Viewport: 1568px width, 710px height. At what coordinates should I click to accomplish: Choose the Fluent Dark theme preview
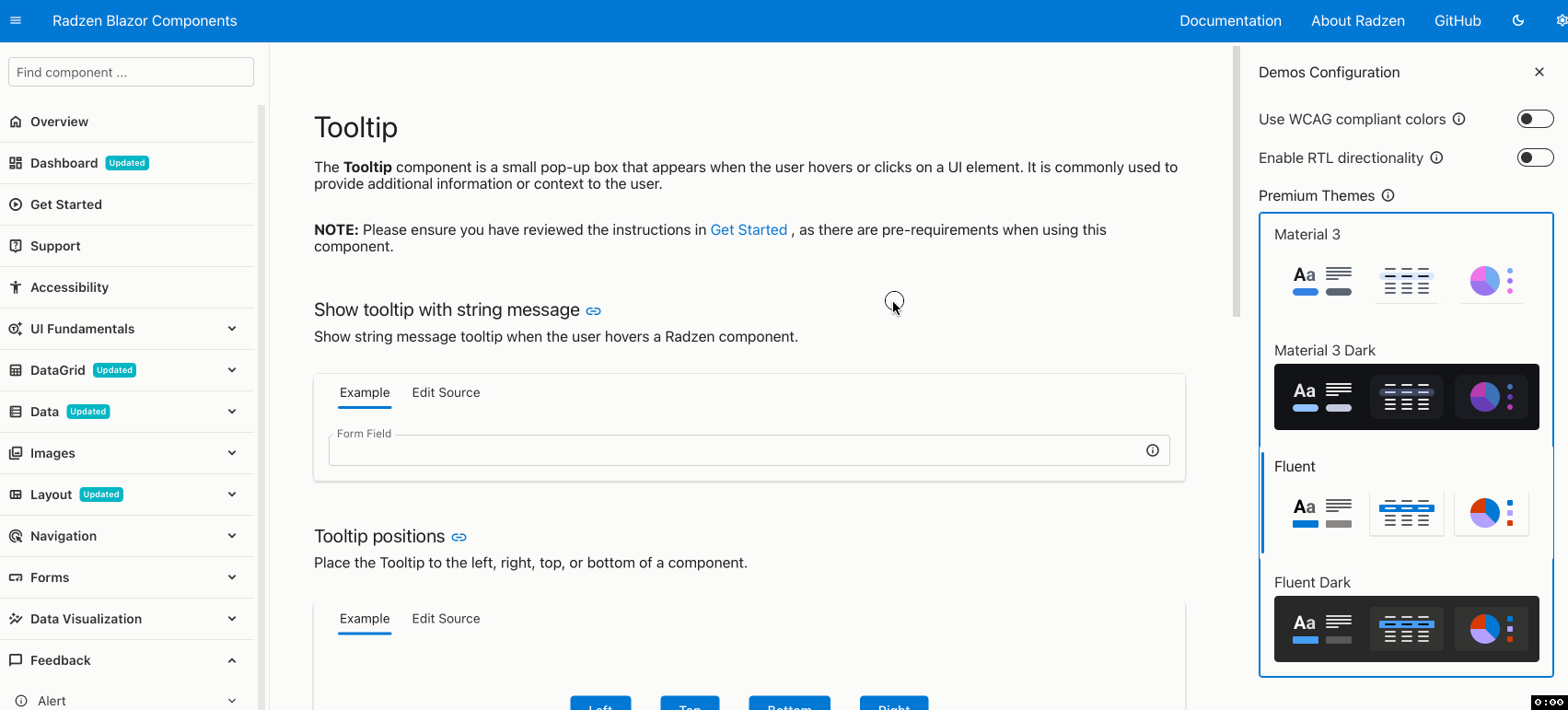[x=1407, y=629]
